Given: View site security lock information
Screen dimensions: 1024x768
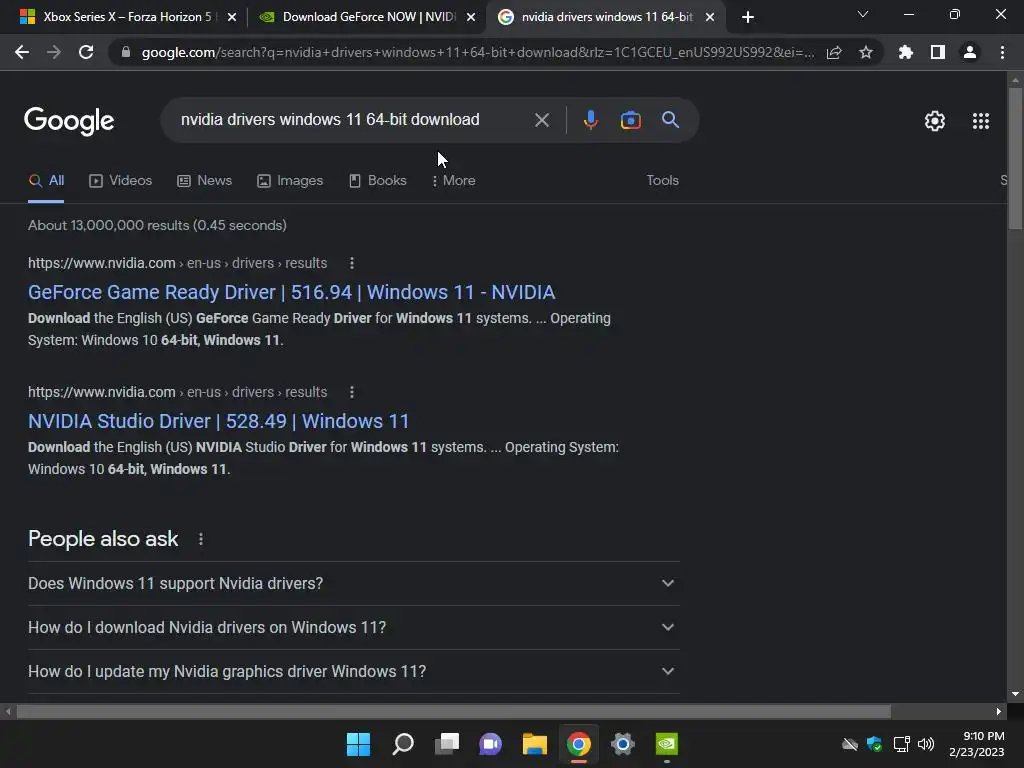Looking at the screenshot, I should [126, 52].
